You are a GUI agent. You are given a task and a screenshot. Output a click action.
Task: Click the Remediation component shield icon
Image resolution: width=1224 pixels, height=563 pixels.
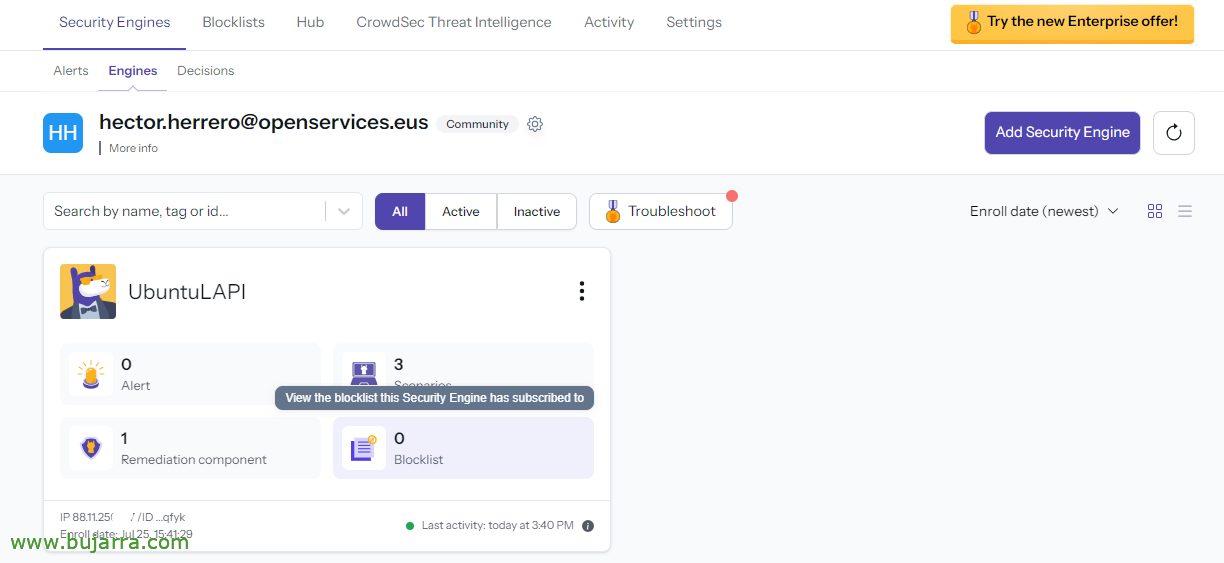click(x=91, y=448)
